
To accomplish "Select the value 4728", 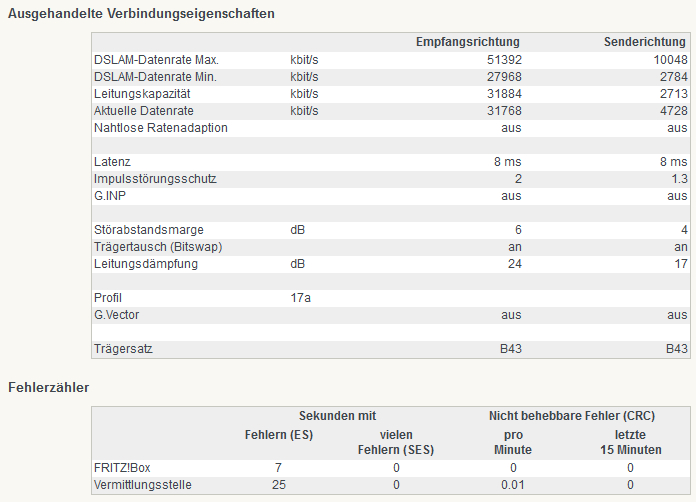I will coord(674,111).
